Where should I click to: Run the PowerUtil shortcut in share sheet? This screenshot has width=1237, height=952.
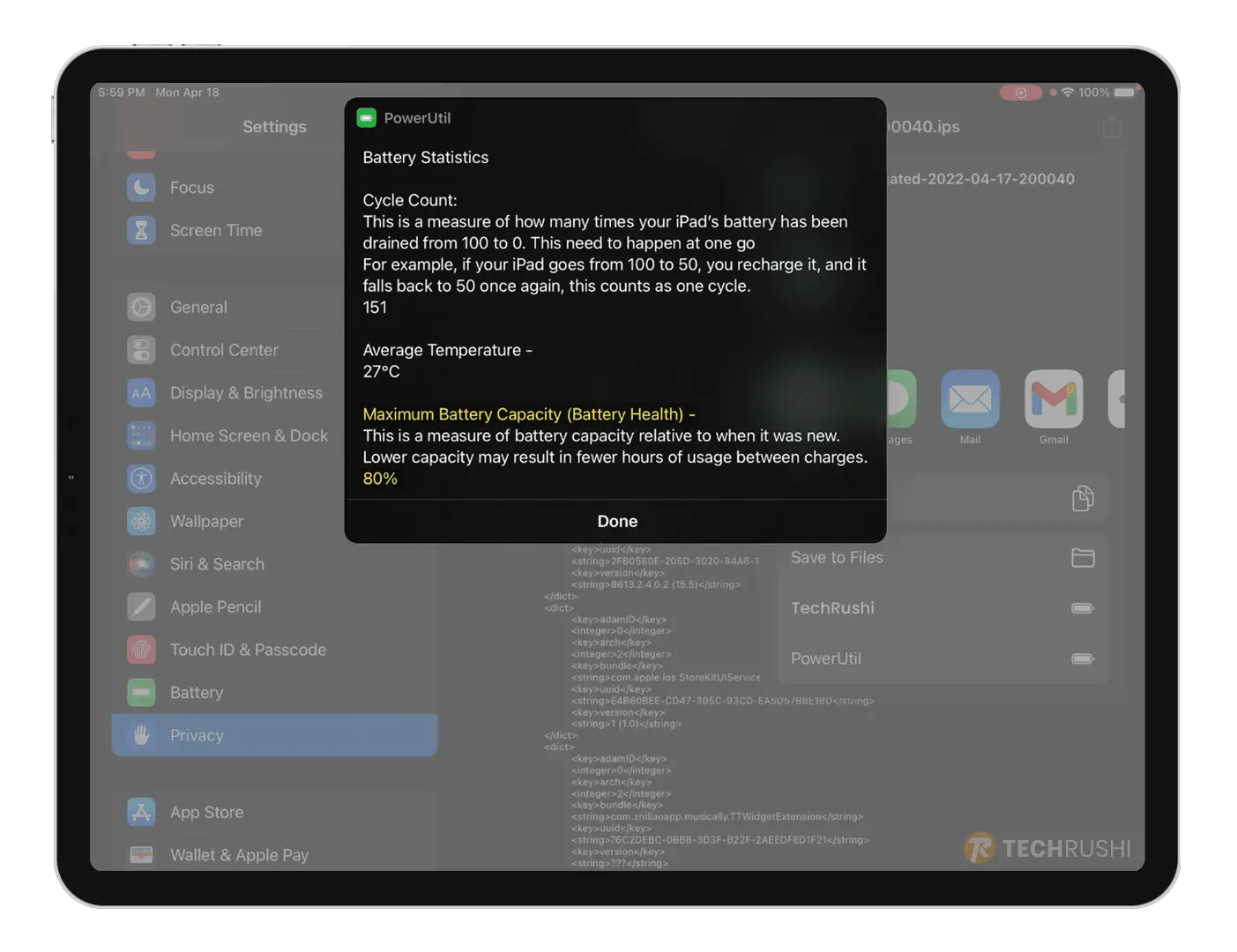(943, 658)
